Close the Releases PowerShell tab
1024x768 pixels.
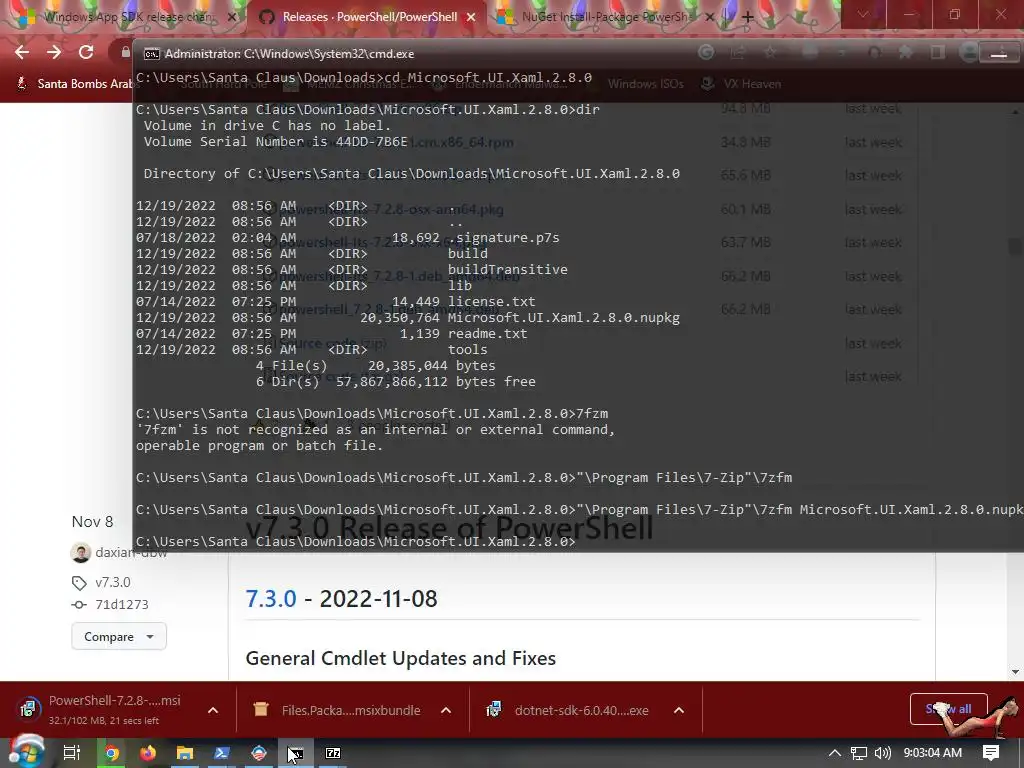pyautogui.click(x=471, y=17)
